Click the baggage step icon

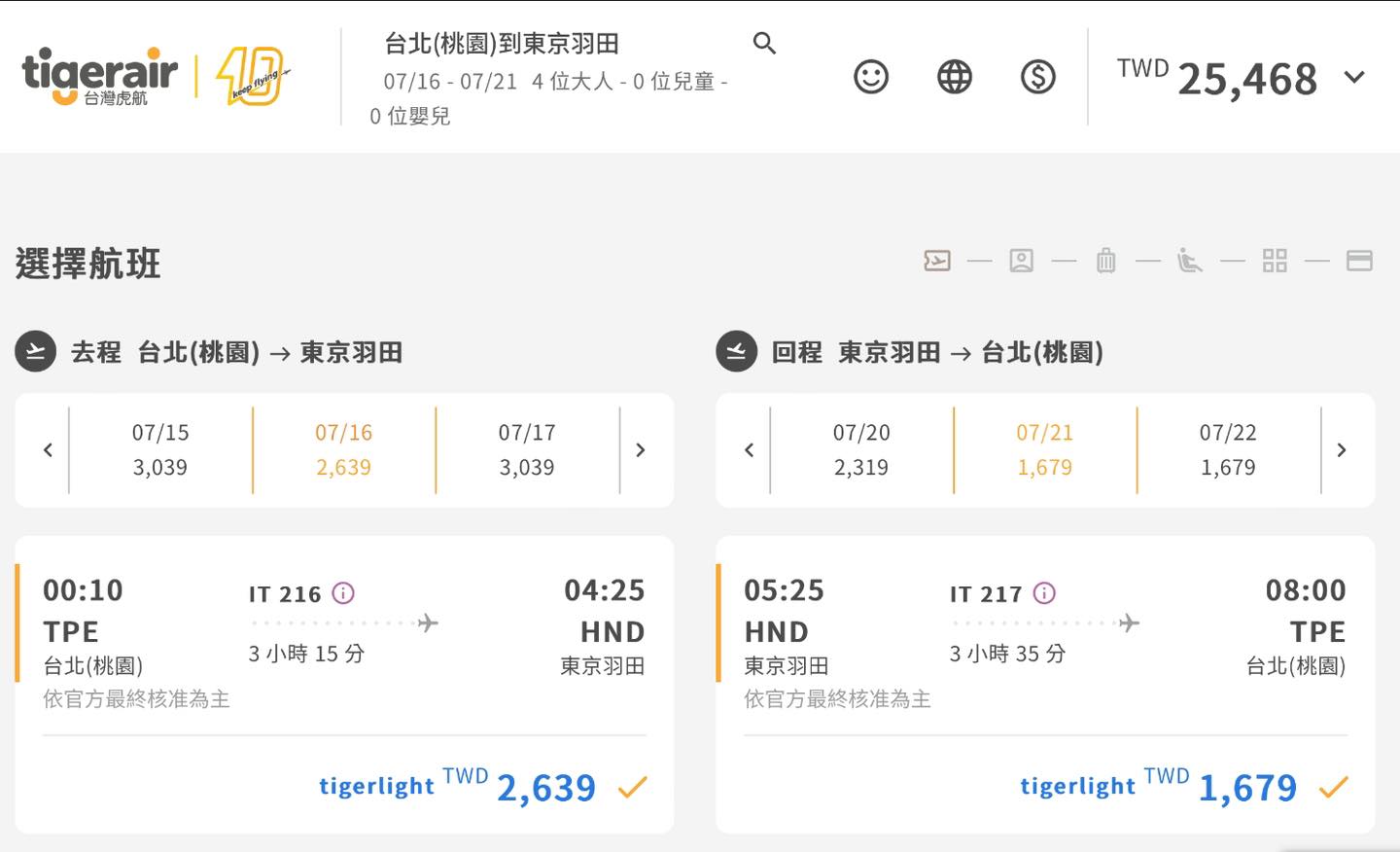1105,261
